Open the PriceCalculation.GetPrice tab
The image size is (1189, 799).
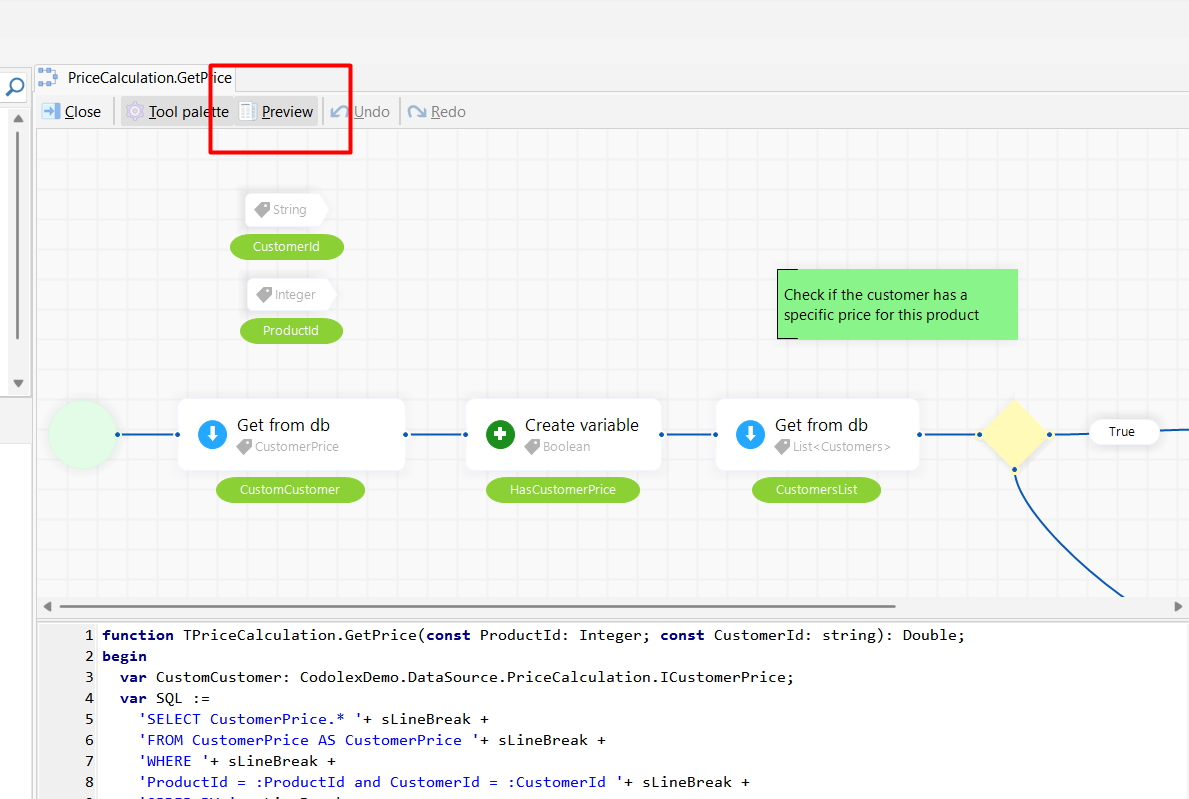click(149, 78)
